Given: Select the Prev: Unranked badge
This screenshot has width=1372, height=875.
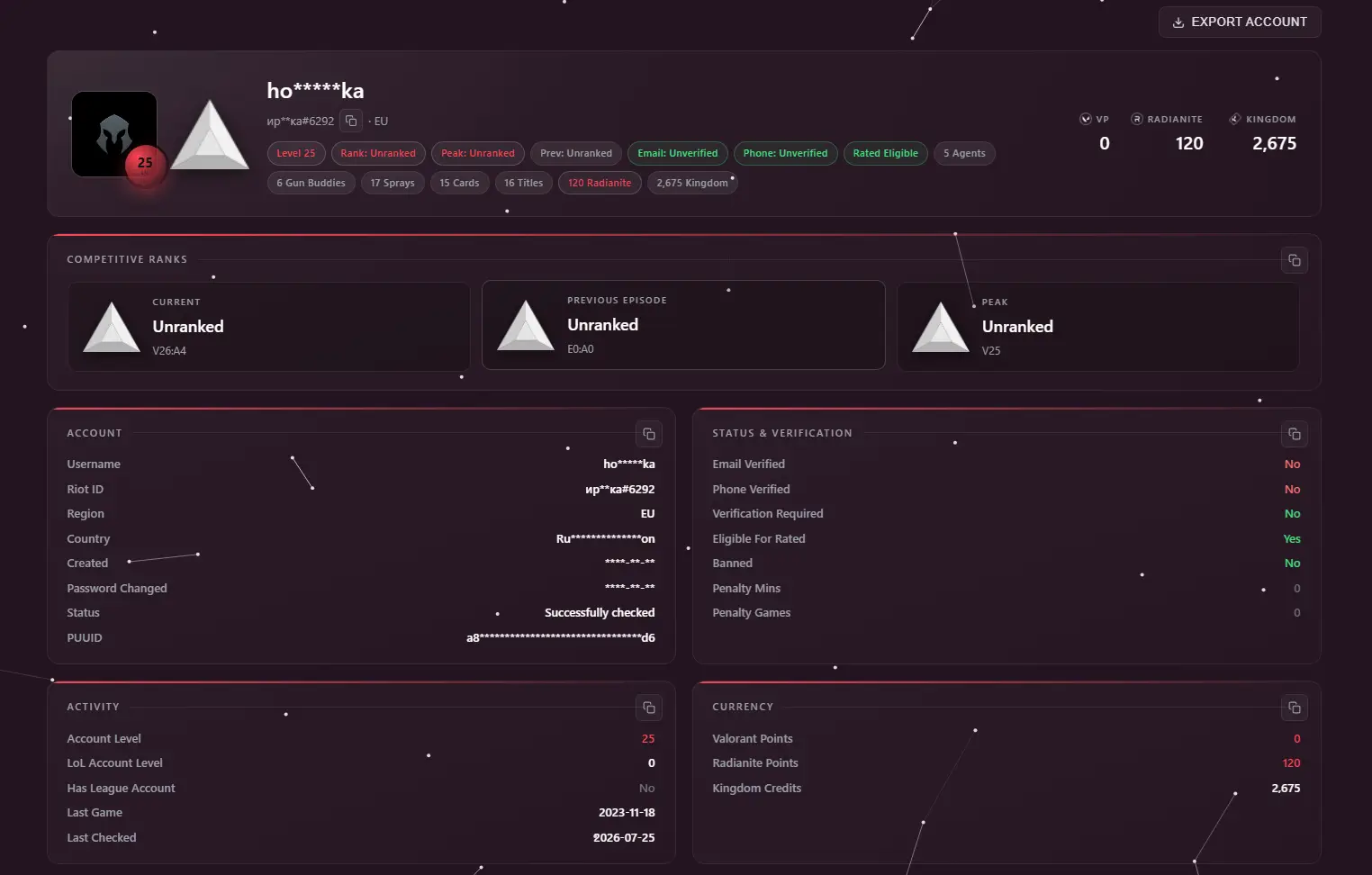Looking at the screenshot, I should [x=576, y=153].
